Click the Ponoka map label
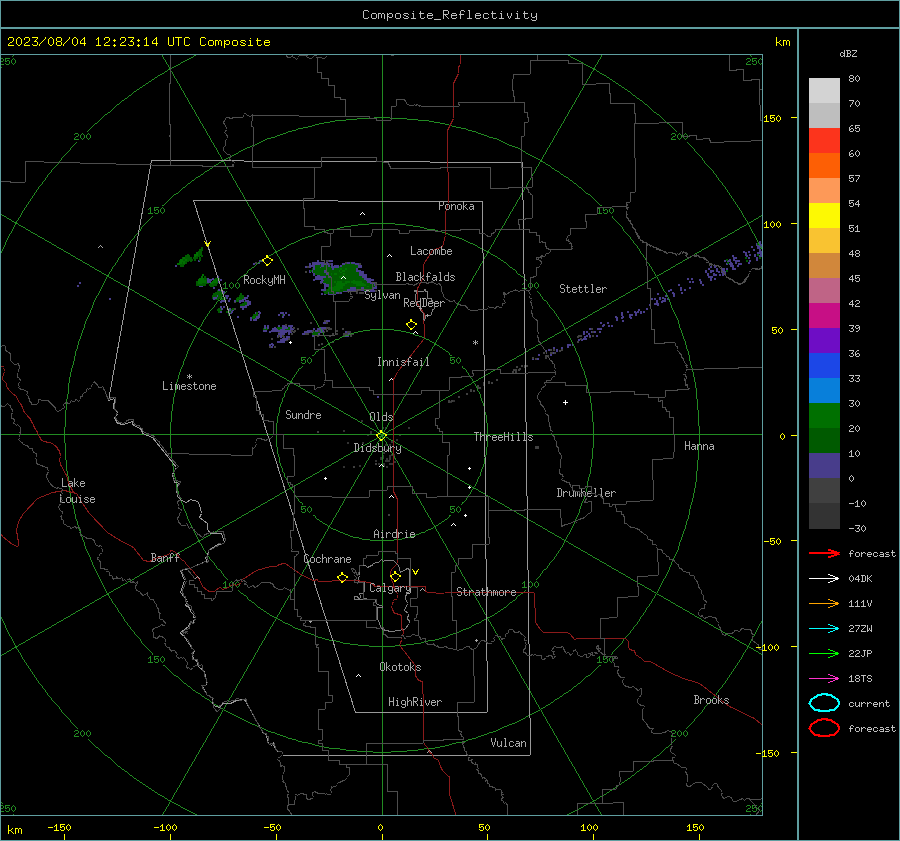 tap(456, 206)
